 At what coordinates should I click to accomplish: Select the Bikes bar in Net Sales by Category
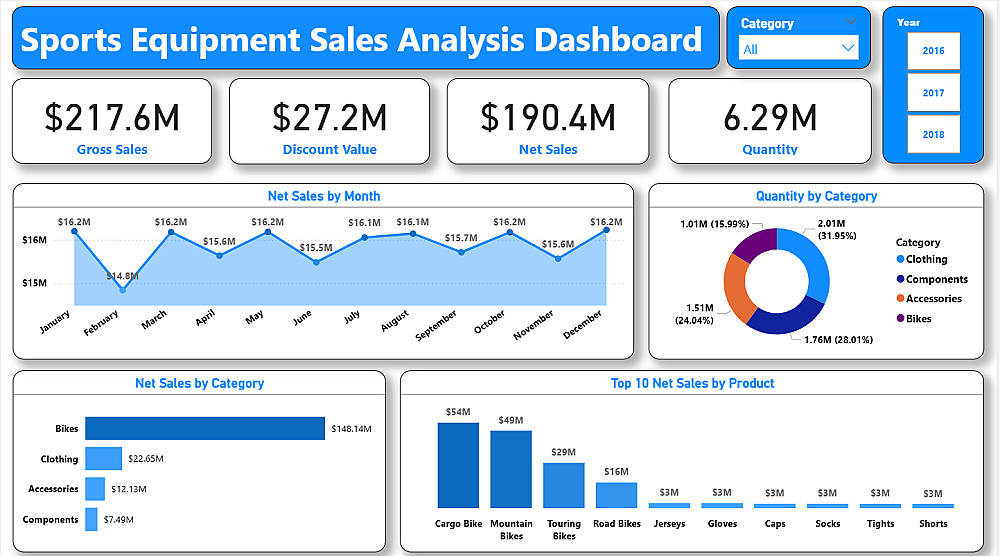(205, 428)
